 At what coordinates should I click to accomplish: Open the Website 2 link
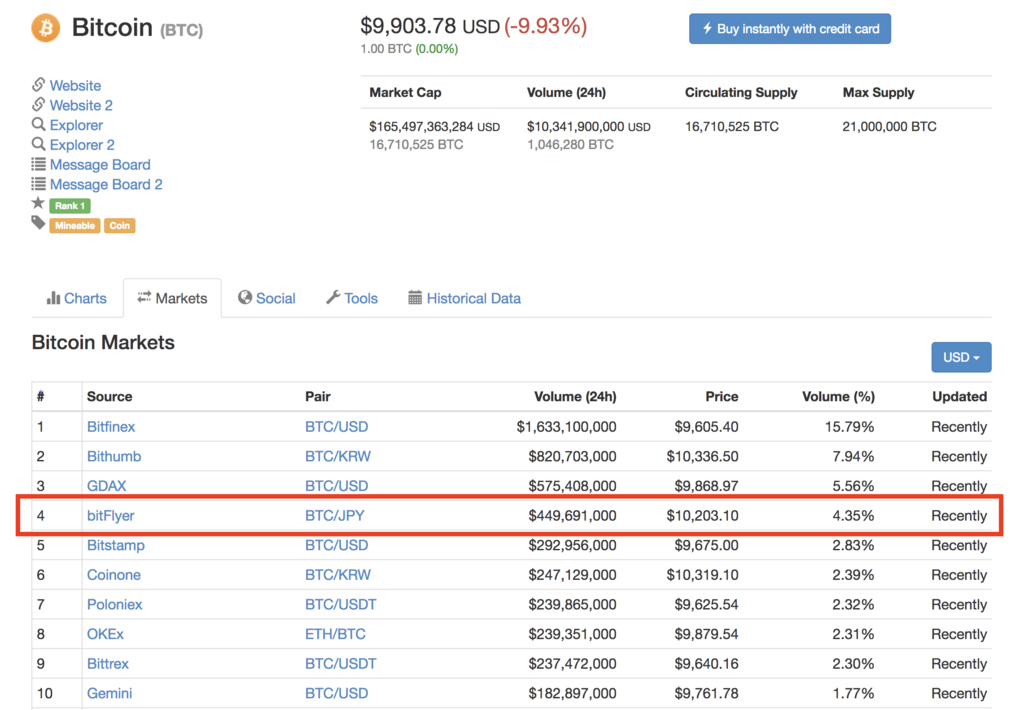[x=81, y=105]
